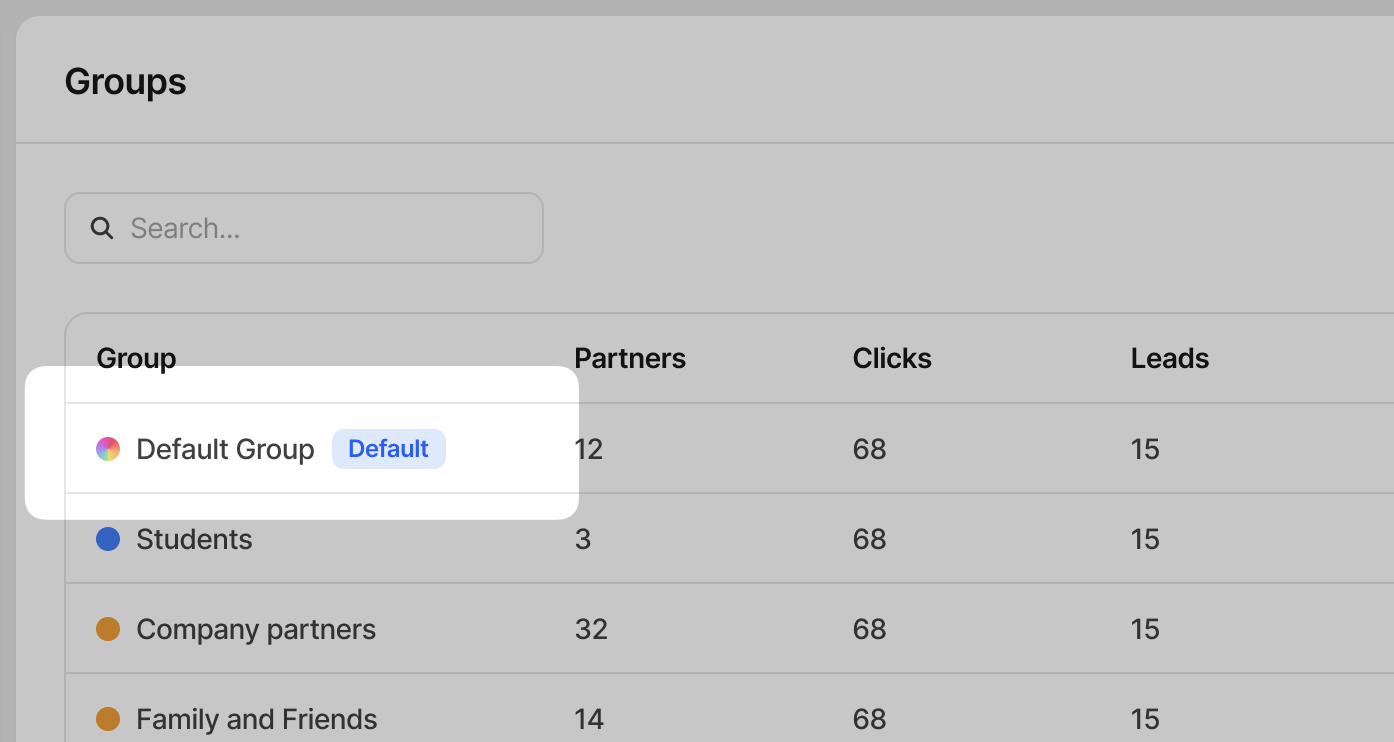Click Company partners count 32
Screen dimensions: 1394x742
click(x=591, y=629)
